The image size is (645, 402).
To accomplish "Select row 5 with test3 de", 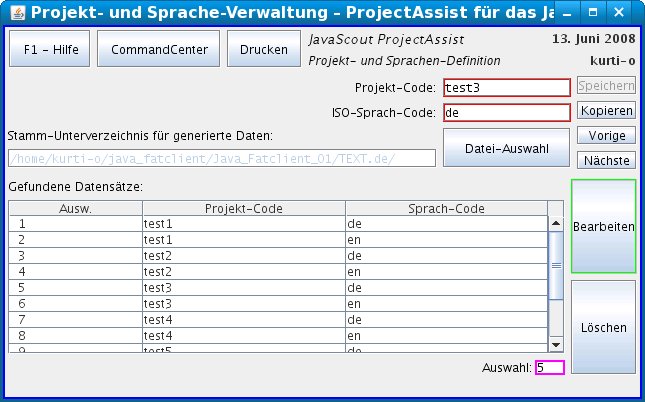I will coord(243,288).
